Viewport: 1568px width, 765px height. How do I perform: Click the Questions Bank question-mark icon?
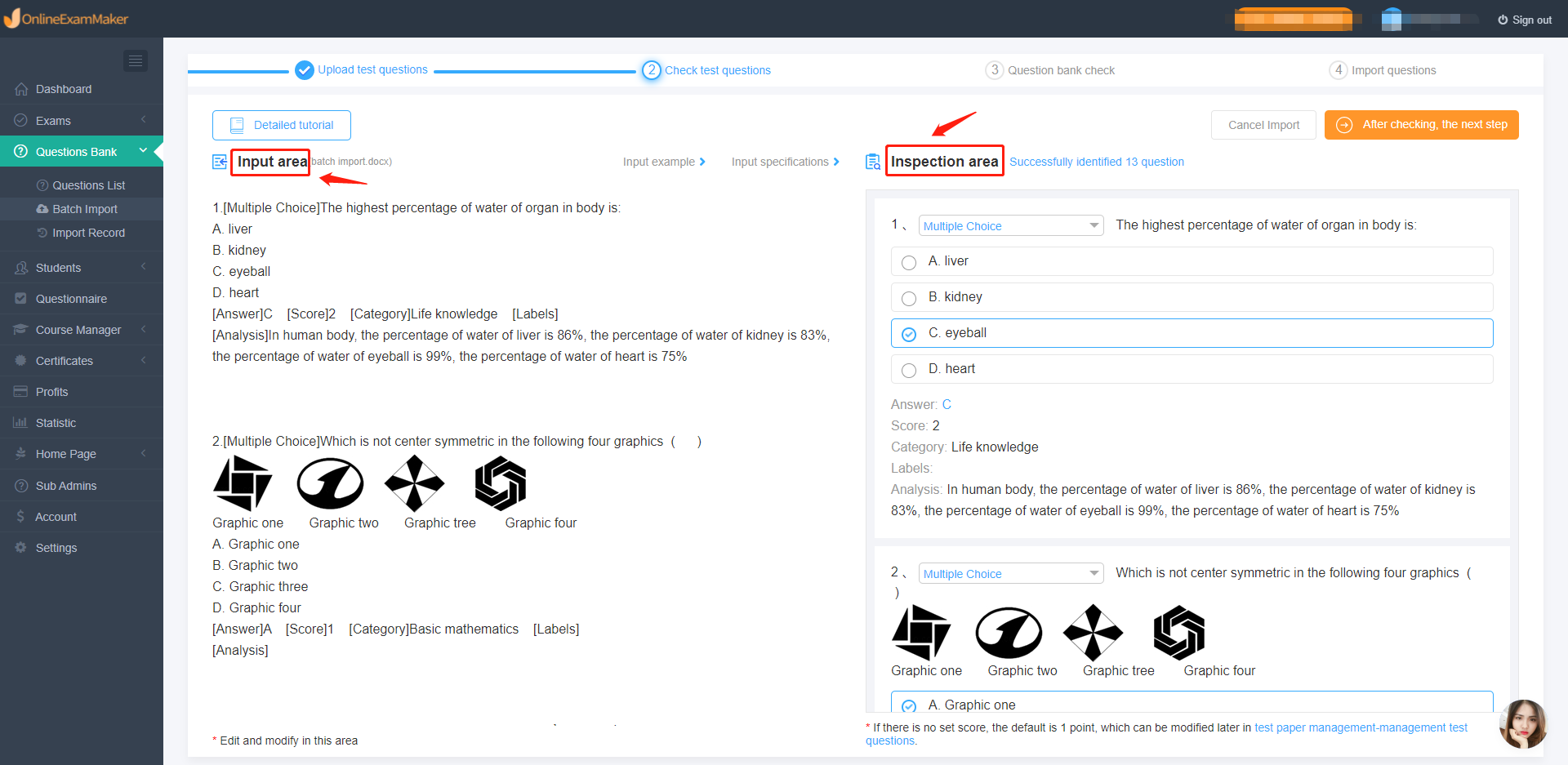[21, 151]
